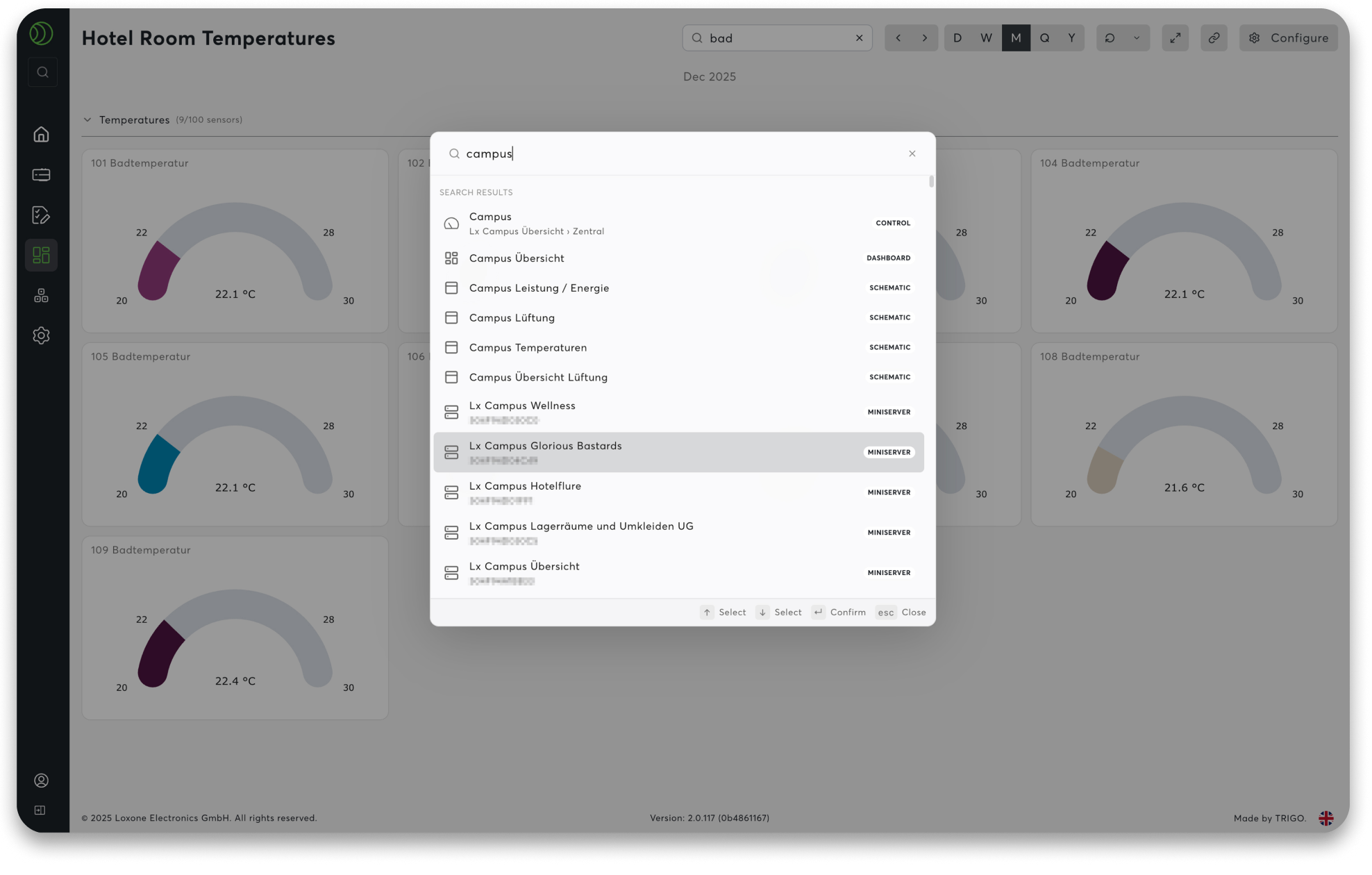Screen dimensions: 1372x875
Task: Collapse the Temperatures section chevron
Action: (x=87, y=120)
